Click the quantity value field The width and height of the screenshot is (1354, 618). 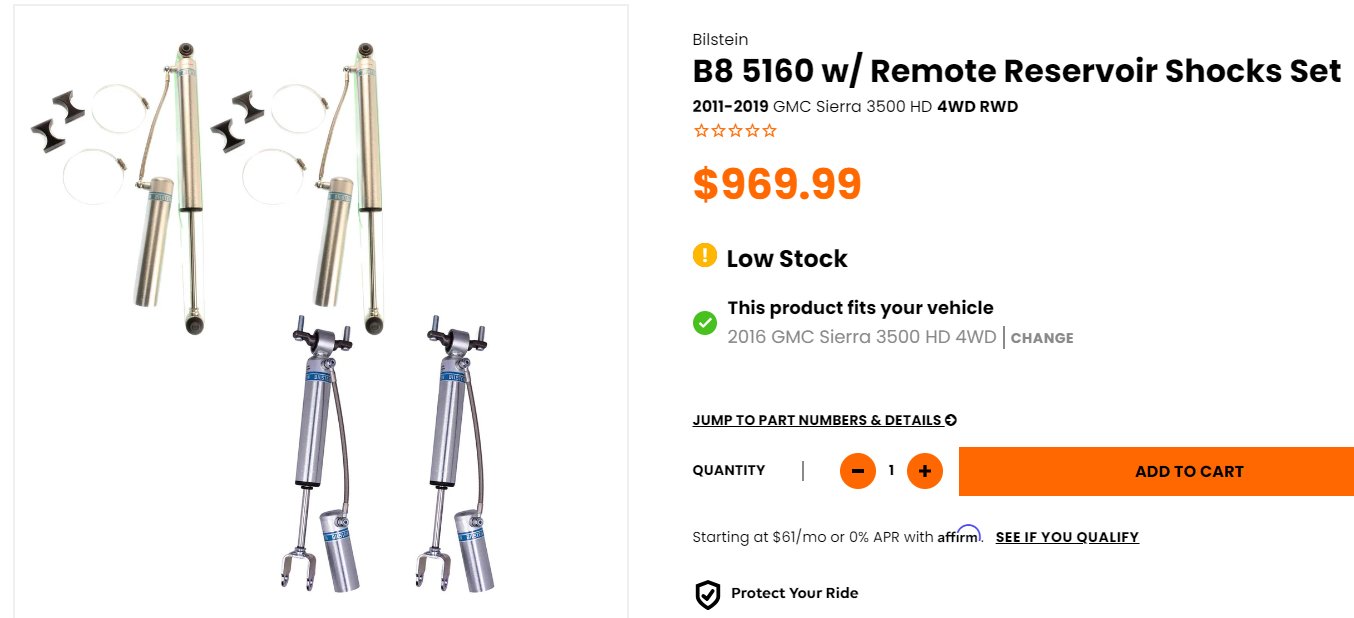click(891, 471)
